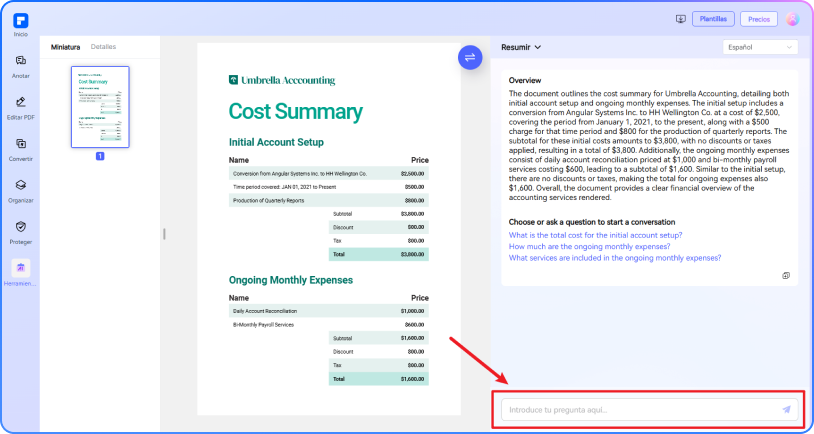
Task: Expand the Resumir mode dropdown
Action: (x=520, y=47)
